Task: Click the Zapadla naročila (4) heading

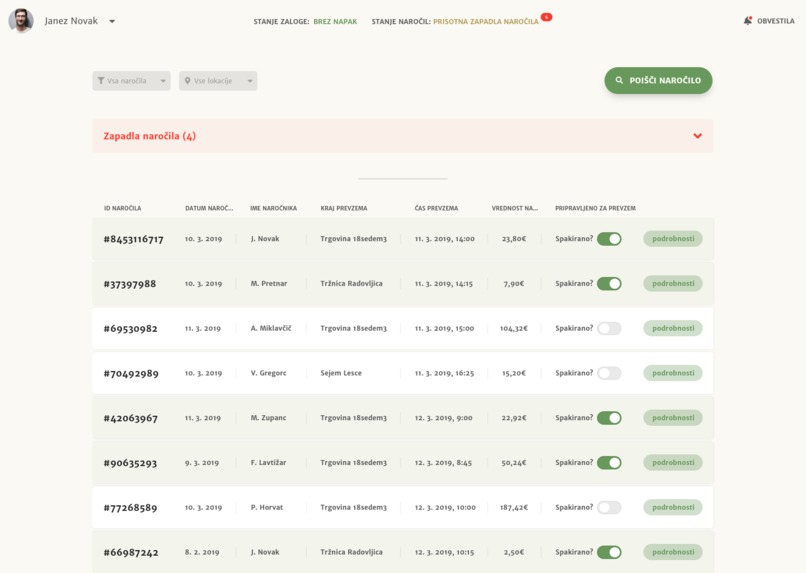Action: coord(150,136)
